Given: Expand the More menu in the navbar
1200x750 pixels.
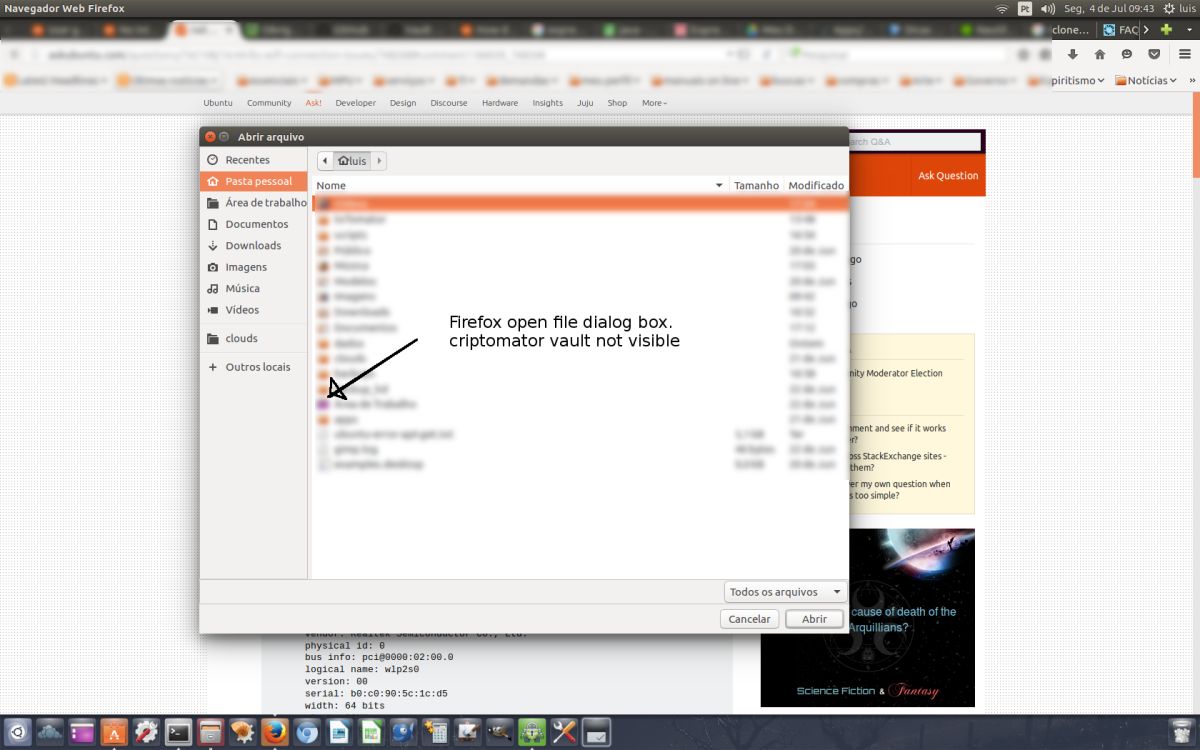Looking at the screenshot, I should [x=654, y=103].
